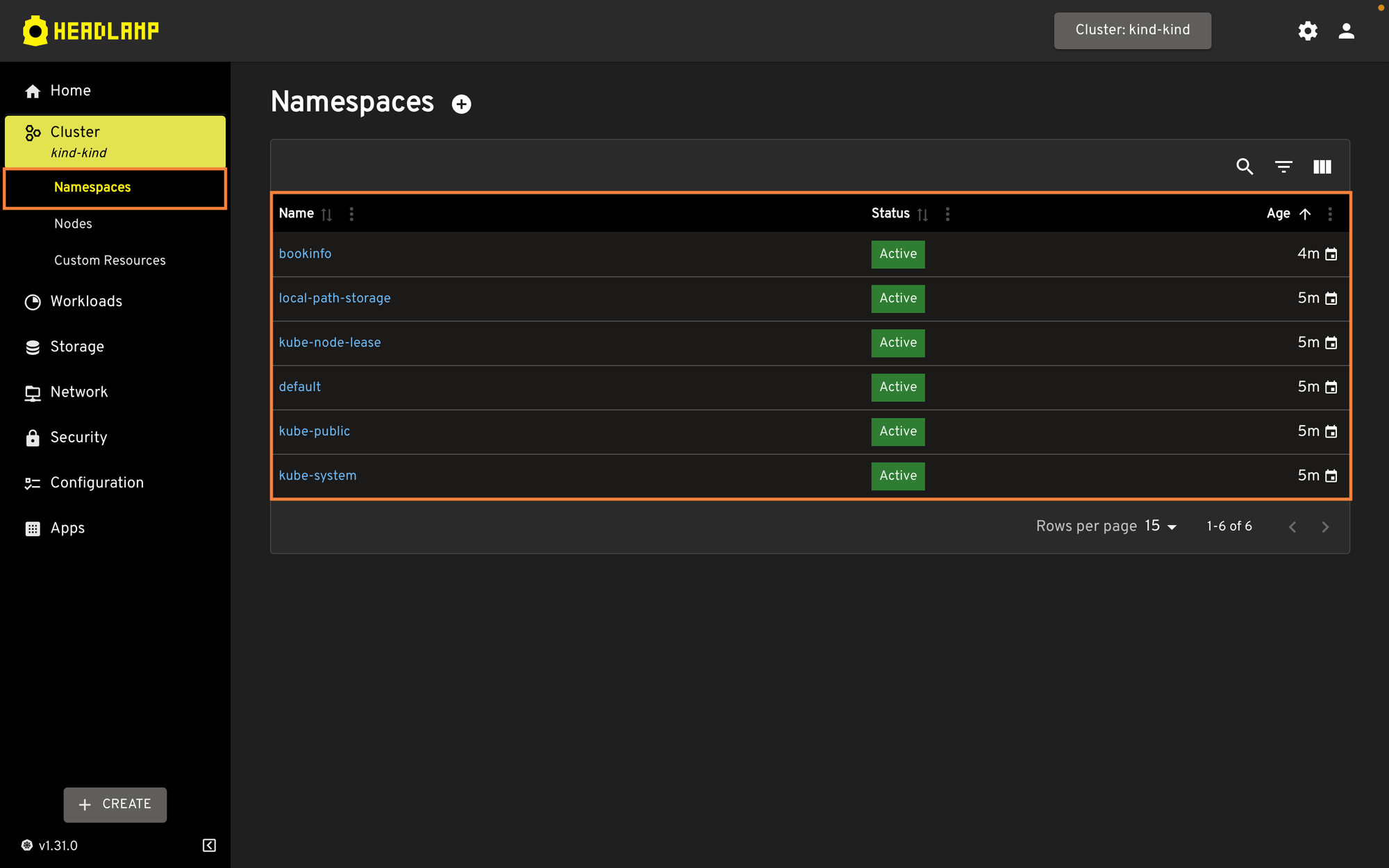Open the user account icon

pos(1346,31)
